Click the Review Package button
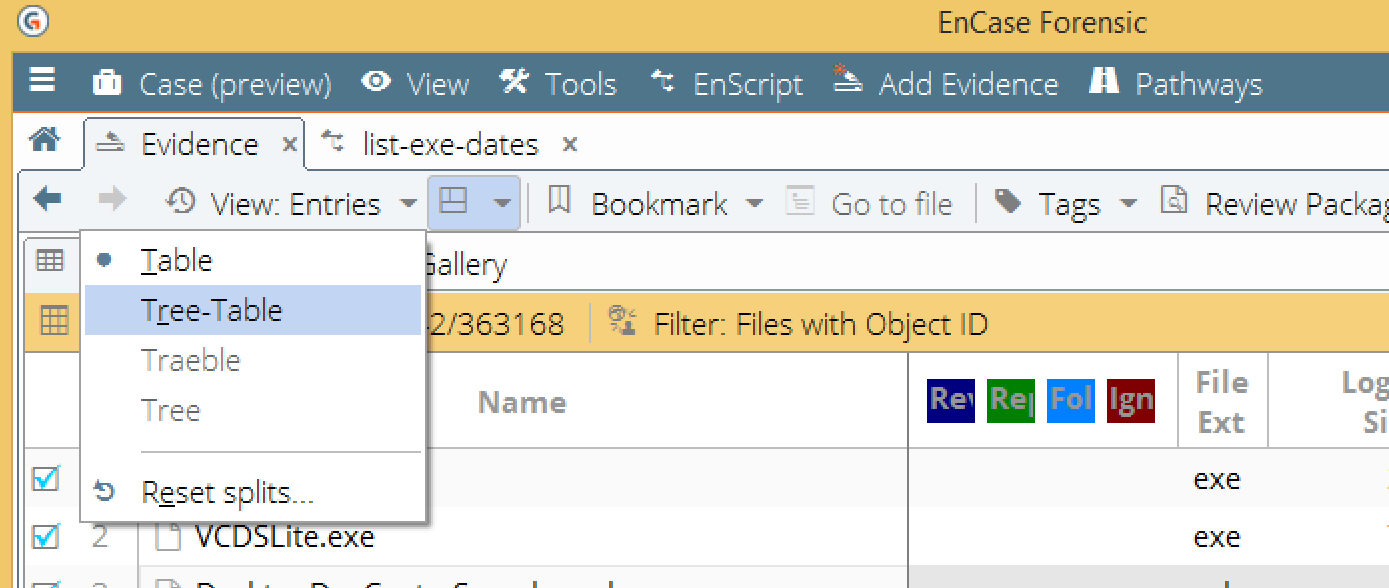The height and width of the screenshot is (588, 1389). [x=1275, y=204]
